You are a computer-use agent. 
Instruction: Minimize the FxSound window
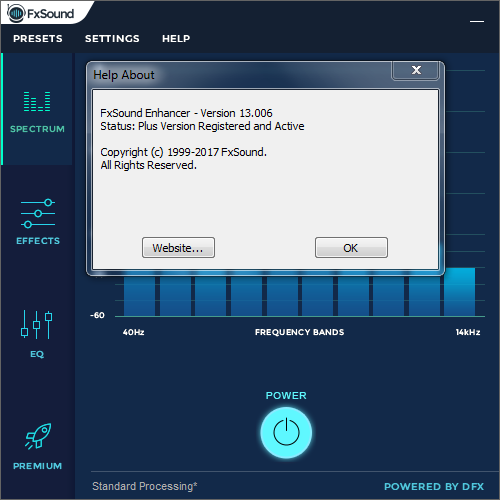click(477, 21)
